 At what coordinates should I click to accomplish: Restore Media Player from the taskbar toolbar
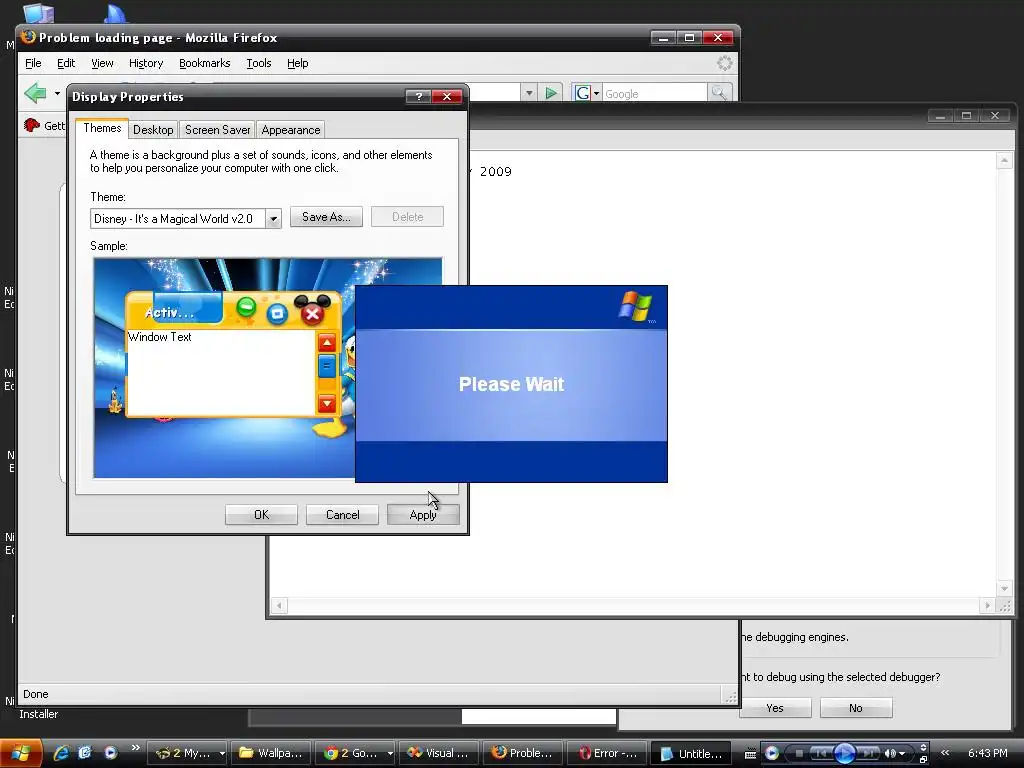coord(923,760)
